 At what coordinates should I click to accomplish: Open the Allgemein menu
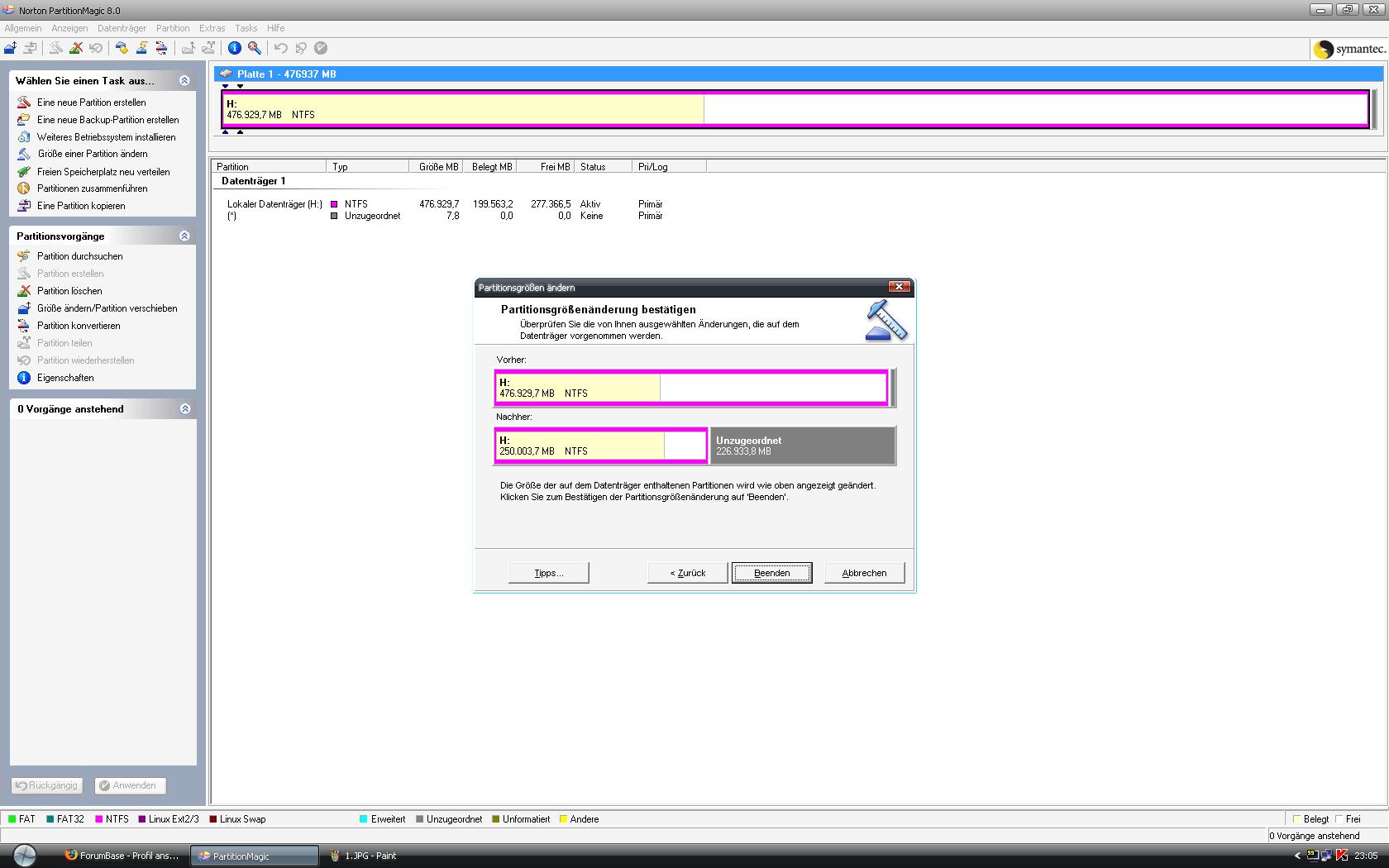[23, 28]
